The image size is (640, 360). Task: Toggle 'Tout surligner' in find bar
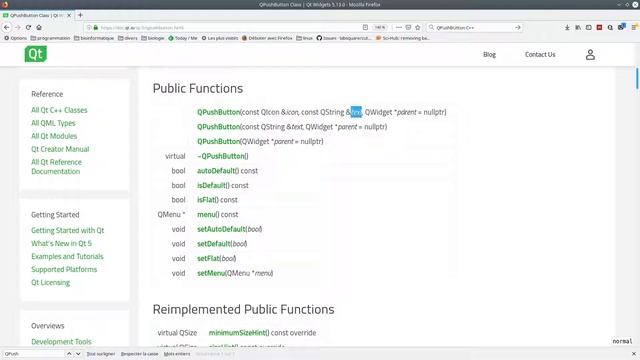pyautogui.click(x=100, y=354)
